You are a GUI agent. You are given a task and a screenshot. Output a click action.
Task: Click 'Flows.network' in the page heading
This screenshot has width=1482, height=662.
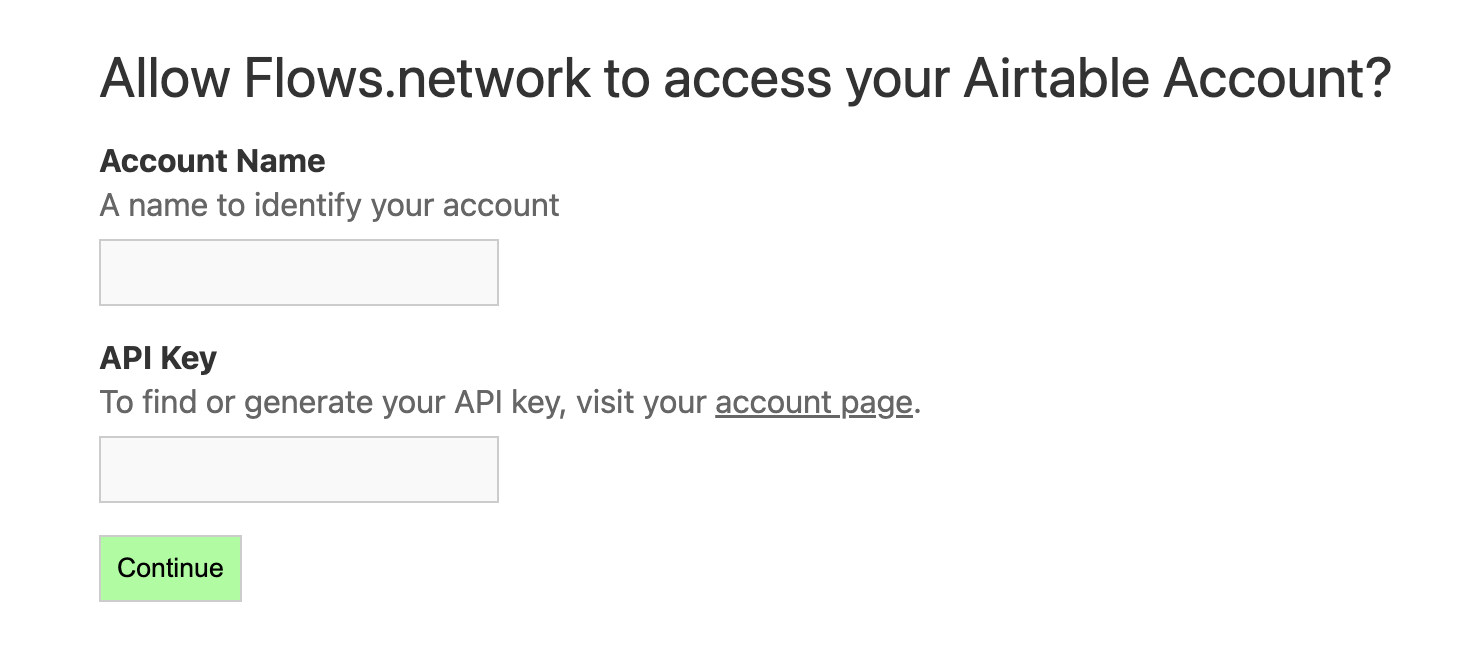pyautogui.click(x=416, y=78)
